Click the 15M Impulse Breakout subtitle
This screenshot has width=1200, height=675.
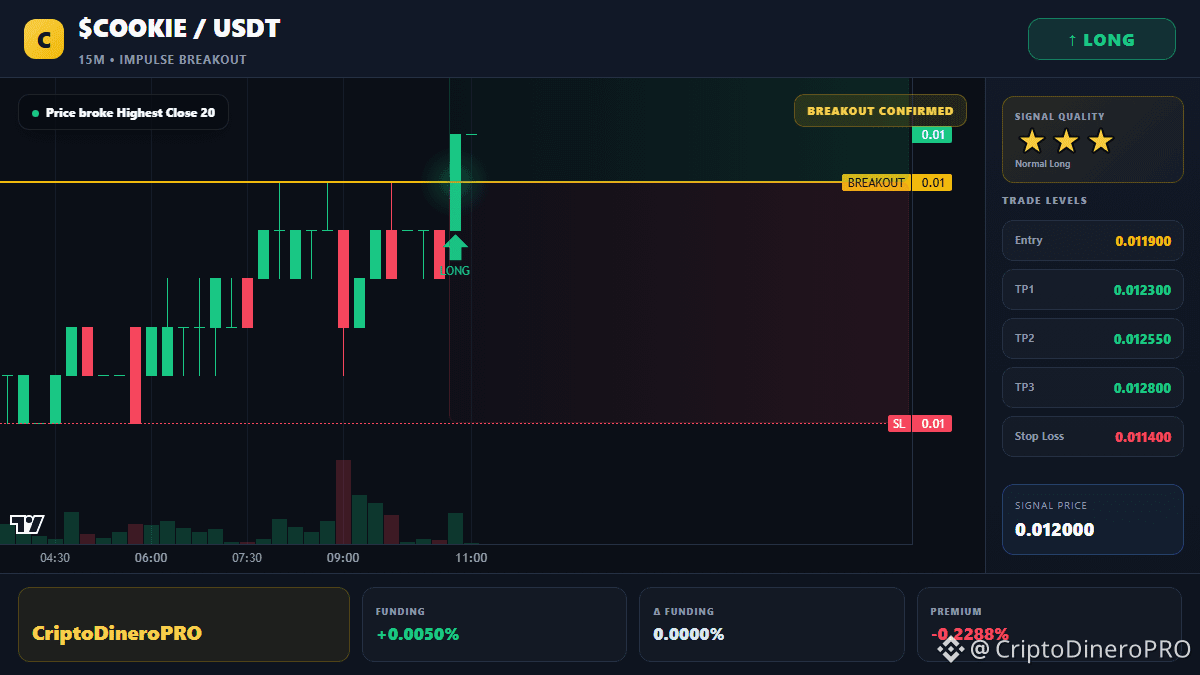(163, 60)
